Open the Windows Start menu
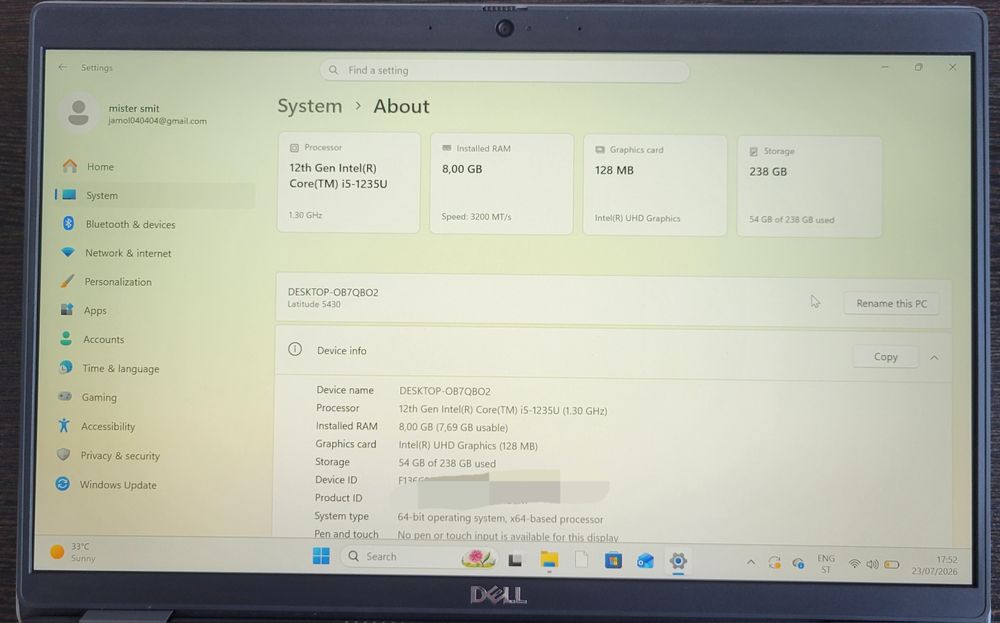Screen dimensions: 1000x623 [321, 556]
